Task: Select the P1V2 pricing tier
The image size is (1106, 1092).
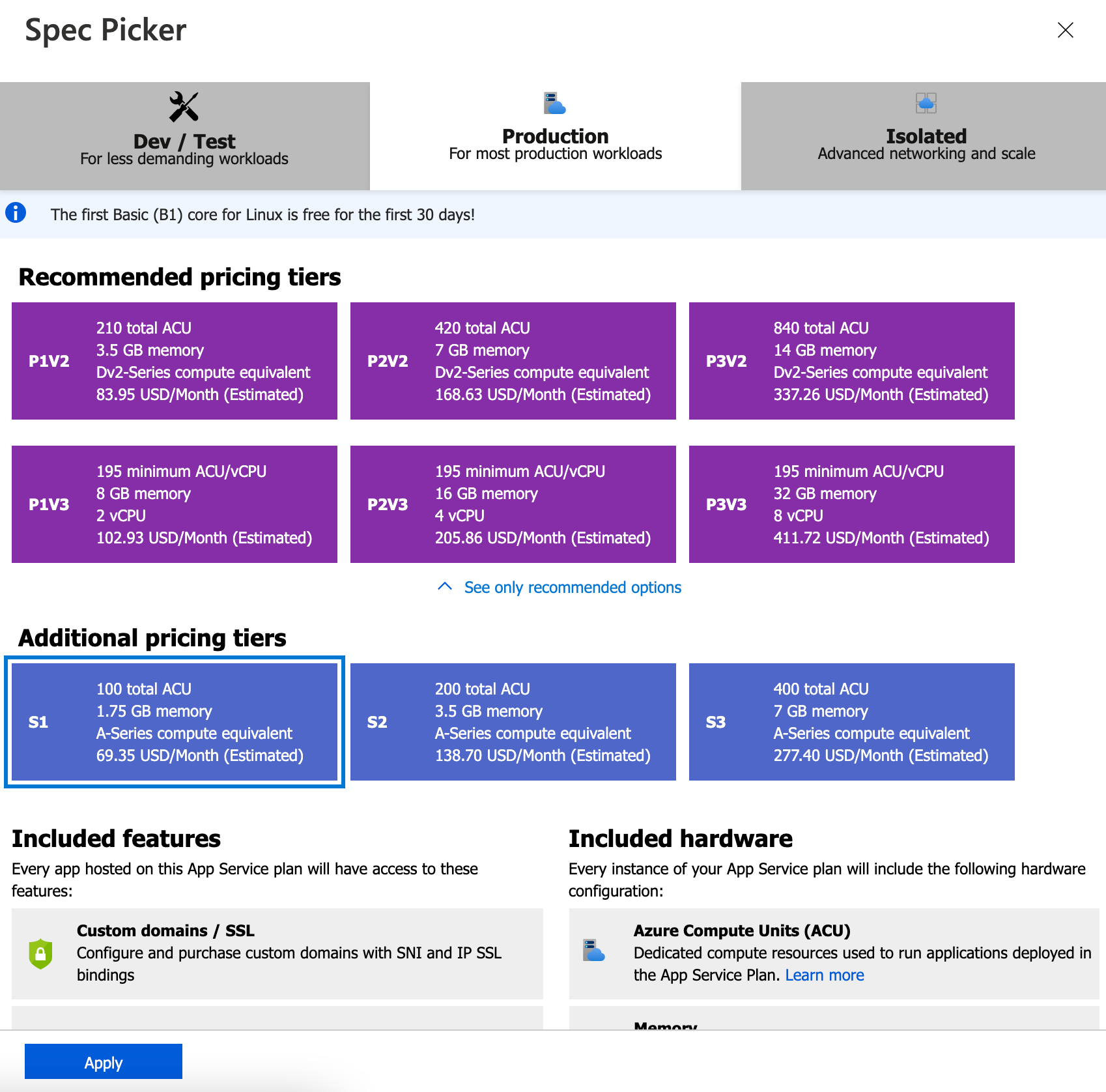Action: pyautogui.click(x=175, y=361)
